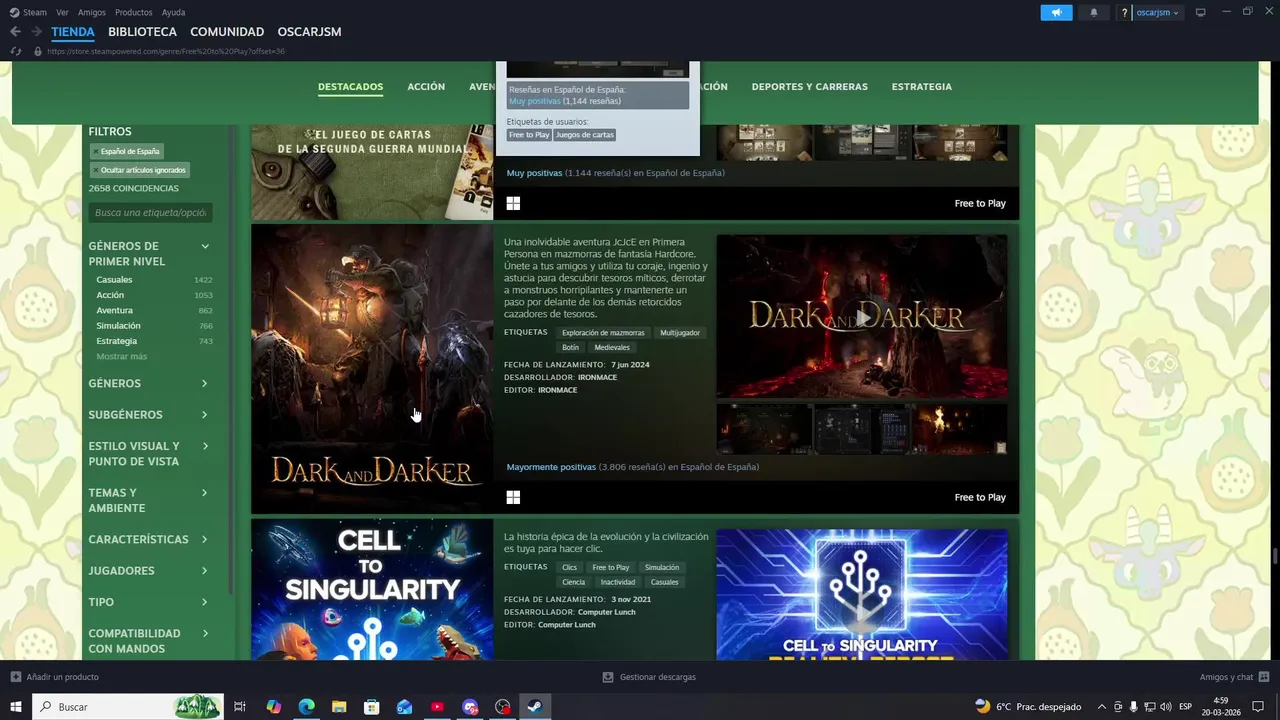The height and width of the screenshot is (720, 1280).
Task: Open Microsoft Edge from the taskbar
Action: pyautogui.click(x=306, y=707)
